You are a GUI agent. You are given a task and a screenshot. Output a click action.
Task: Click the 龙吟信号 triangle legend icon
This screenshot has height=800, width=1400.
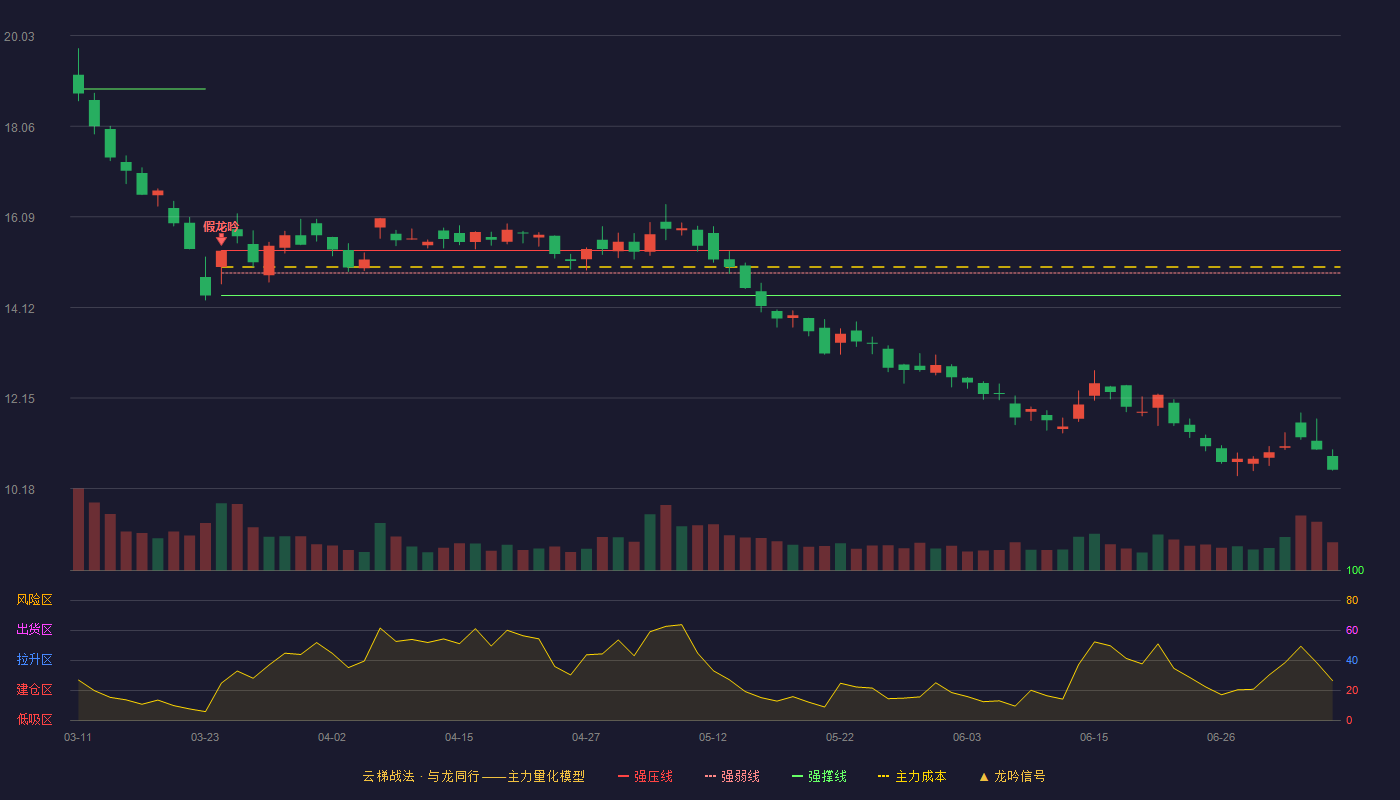pyautogui.click(x=984, y=776)
